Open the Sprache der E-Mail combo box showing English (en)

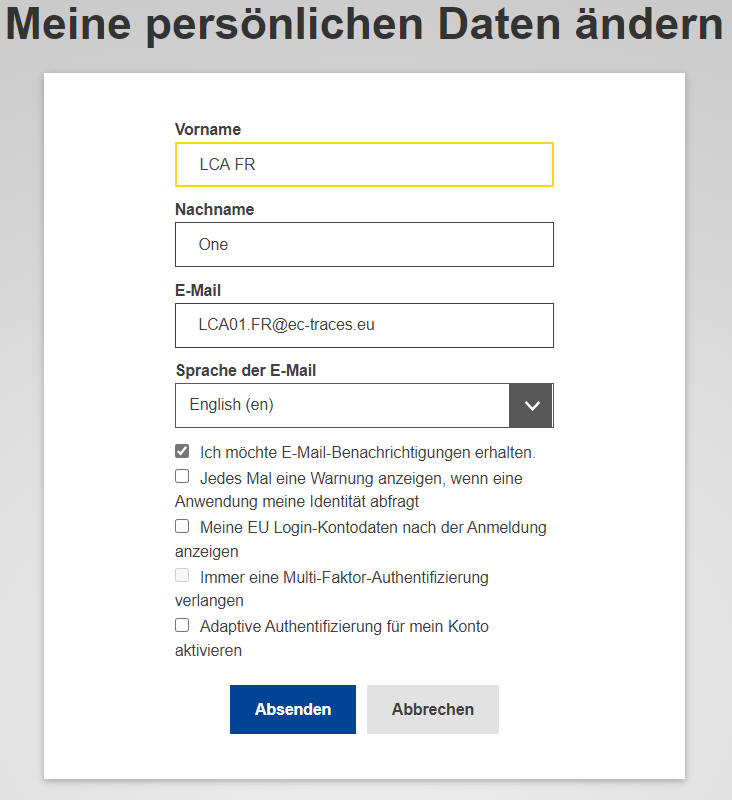[342, 405]
